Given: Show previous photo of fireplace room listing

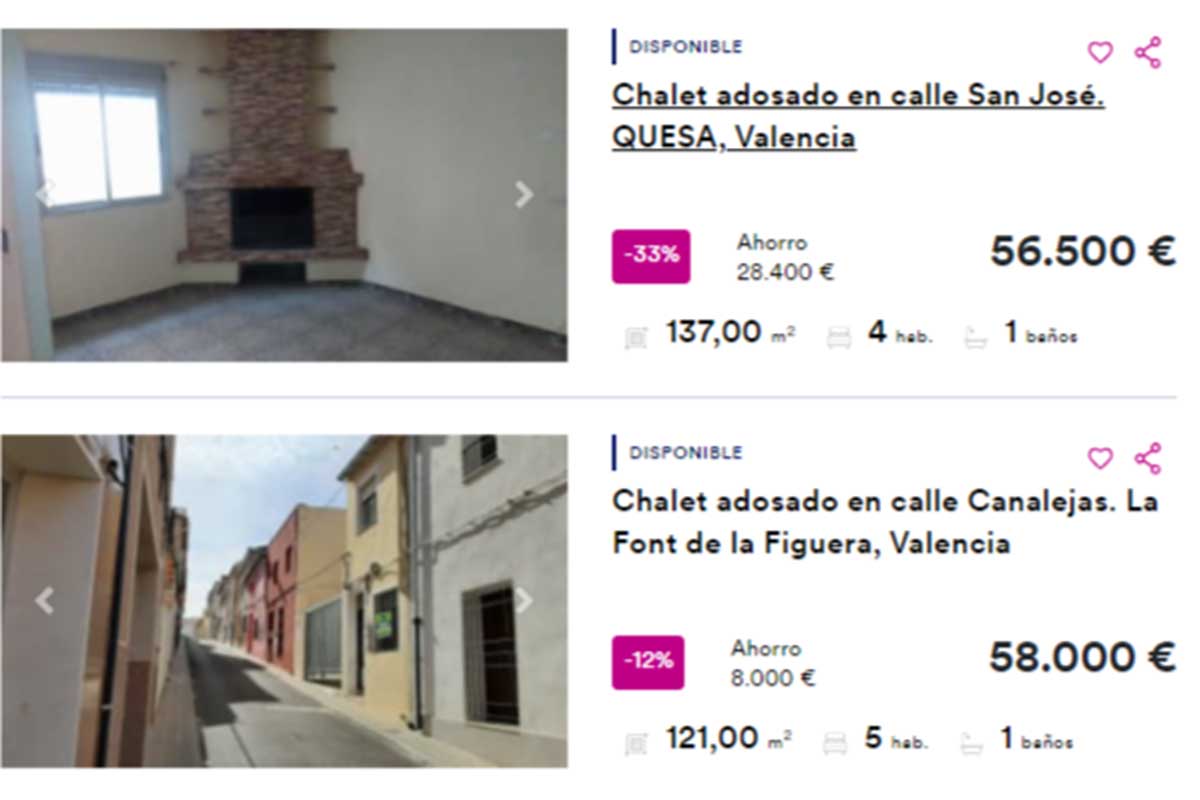Looking at the screenshot, I should tap(44, 192).
